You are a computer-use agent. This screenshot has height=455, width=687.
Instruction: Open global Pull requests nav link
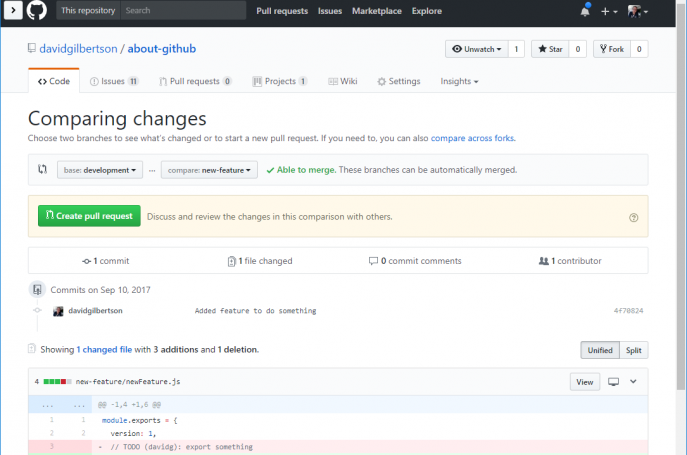click(x=282, y=11)
